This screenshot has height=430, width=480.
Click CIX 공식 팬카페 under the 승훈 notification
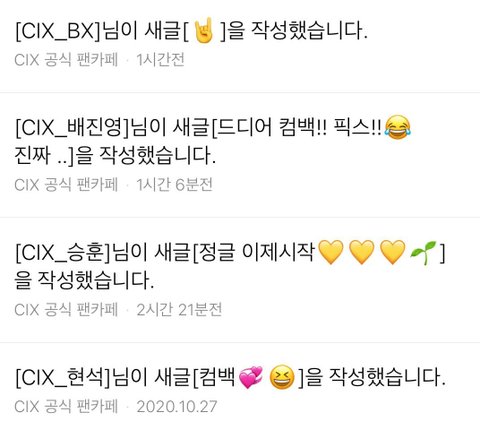pos(66,310)
